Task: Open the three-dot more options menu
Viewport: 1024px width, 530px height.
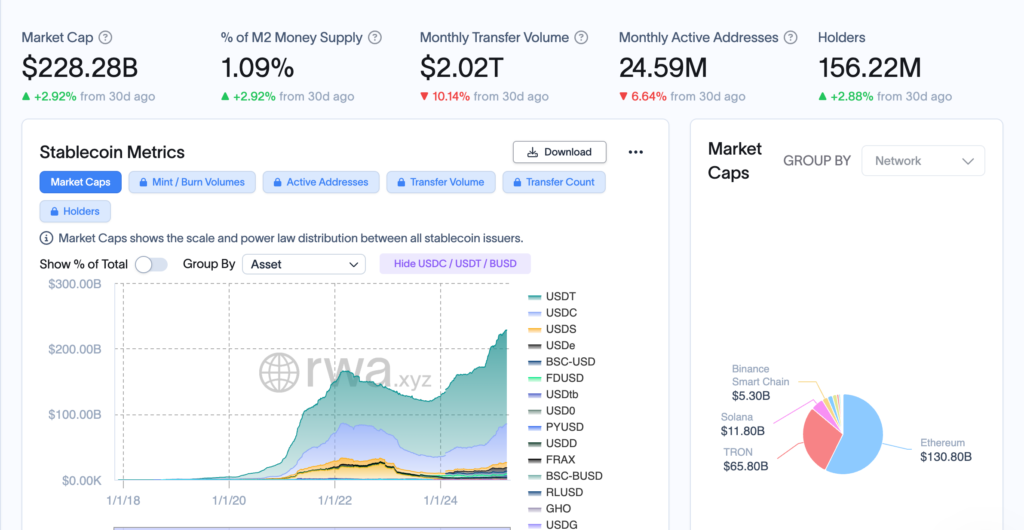Action: coord(635,152)
